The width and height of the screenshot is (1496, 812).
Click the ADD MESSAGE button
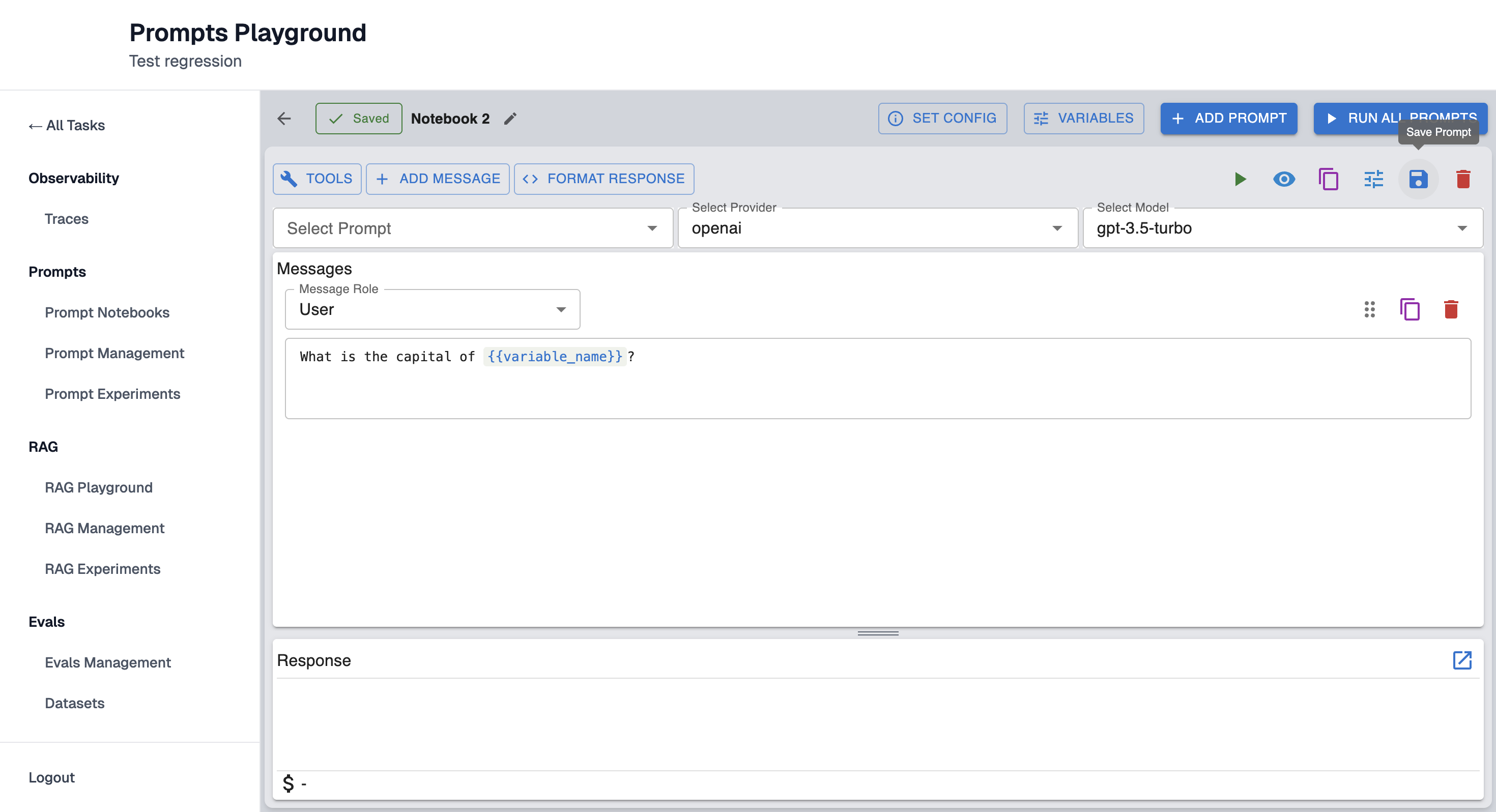click(x=437, y=179)
